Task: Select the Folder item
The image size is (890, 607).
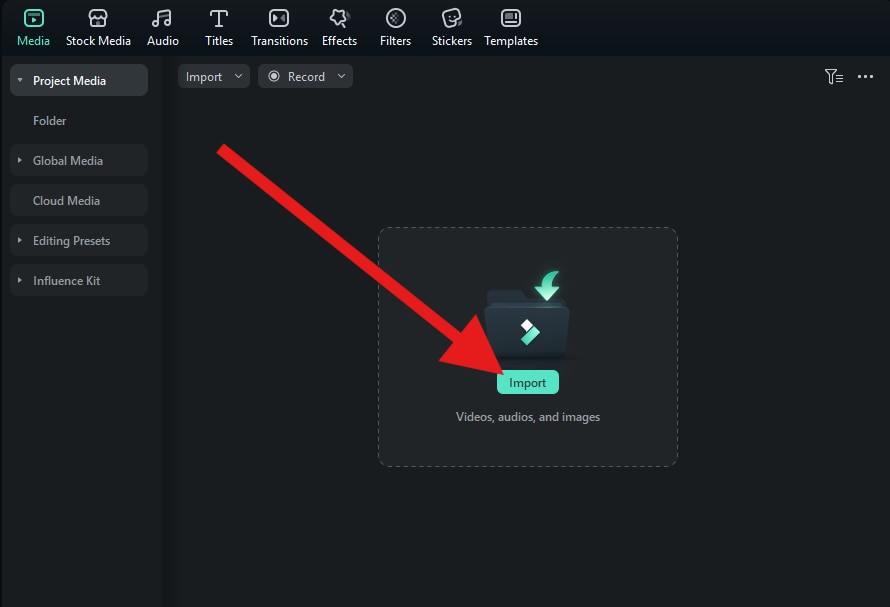Action: 49,120
